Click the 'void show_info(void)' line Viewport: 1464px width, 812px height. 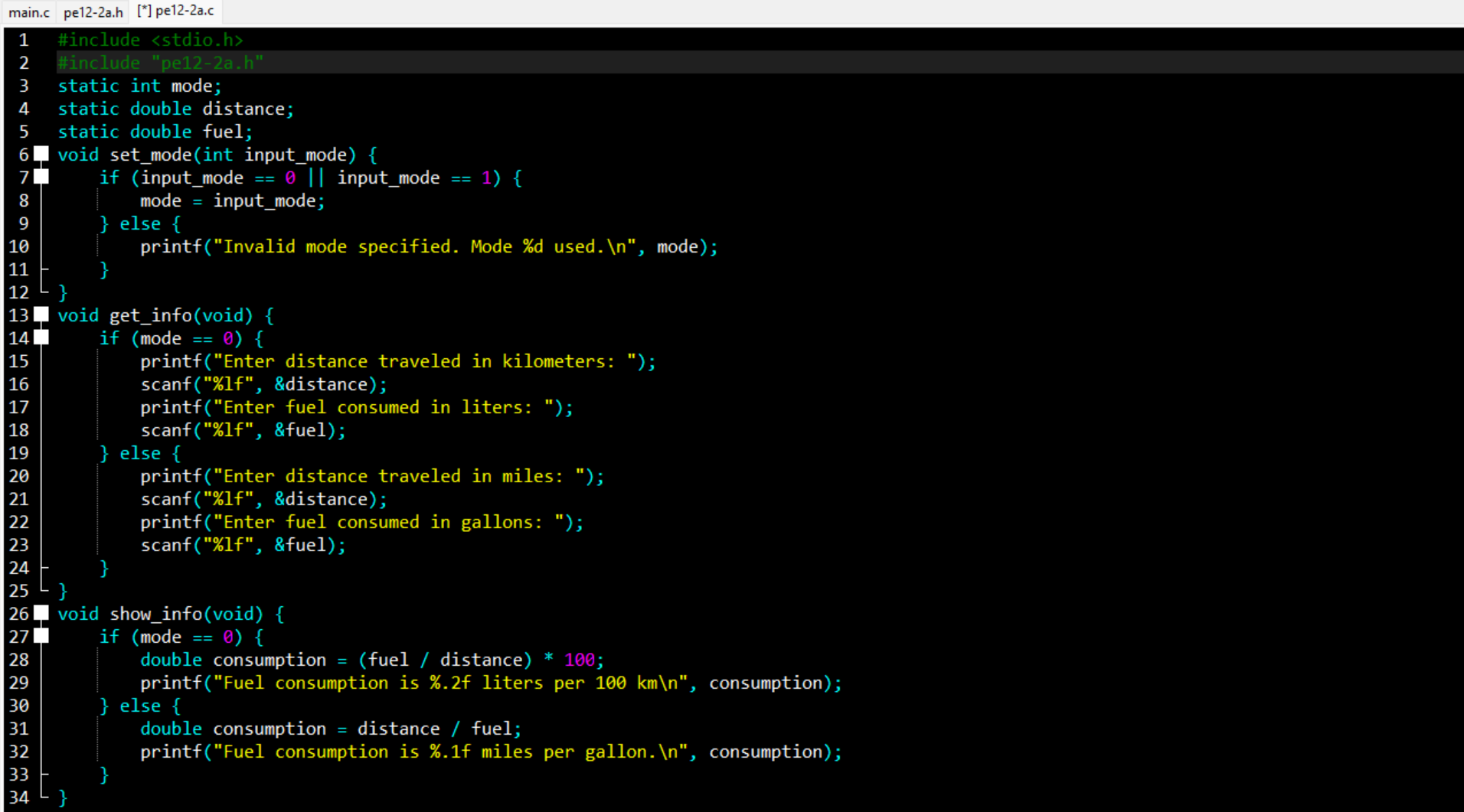coord(171,614)
